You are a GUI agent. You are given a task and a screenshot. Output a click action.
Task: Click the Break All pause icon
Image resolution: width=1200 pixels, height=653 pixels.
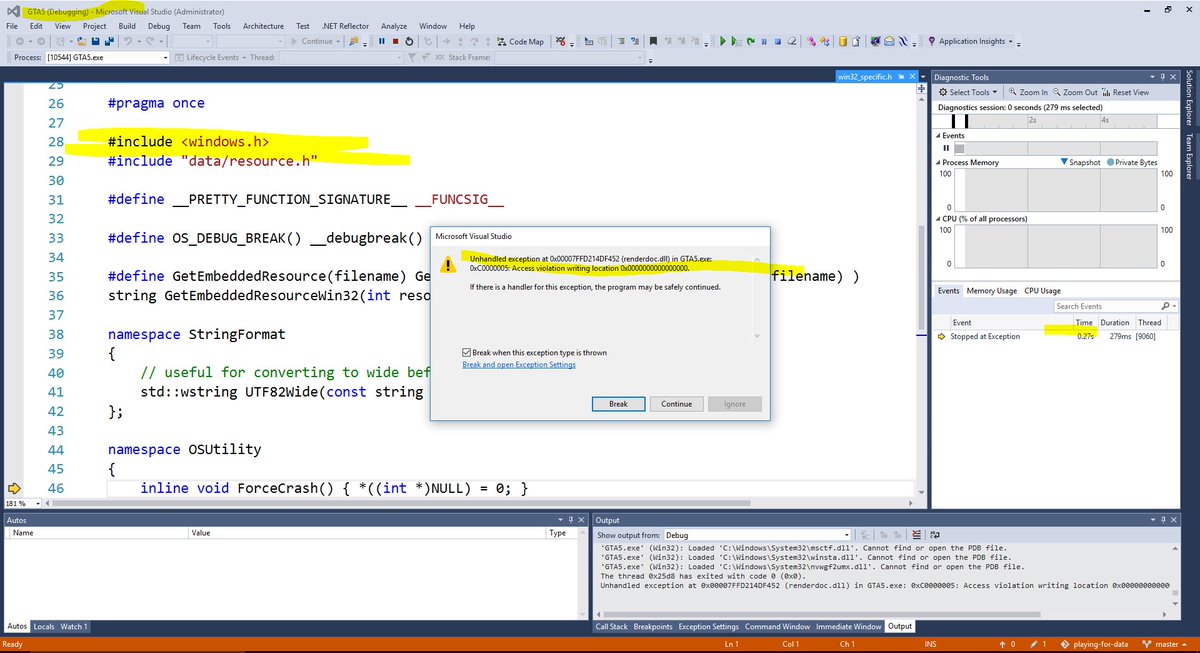click(x=381, y=42)
